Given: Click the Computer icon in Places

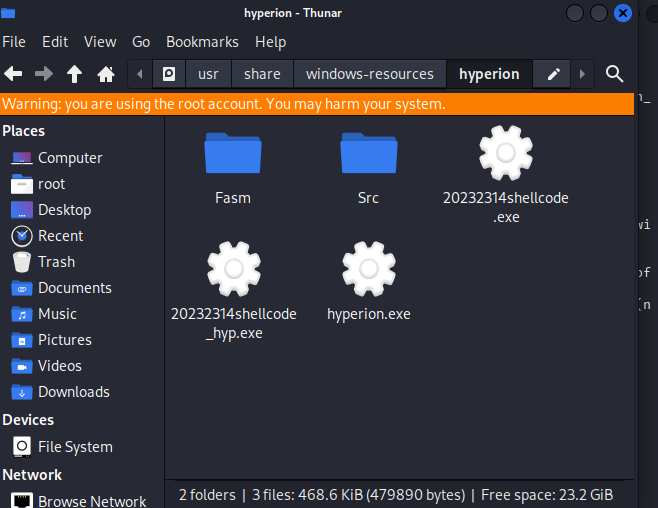Looking at the screenshot, I should pyautogui.click(x=22, y=158).
